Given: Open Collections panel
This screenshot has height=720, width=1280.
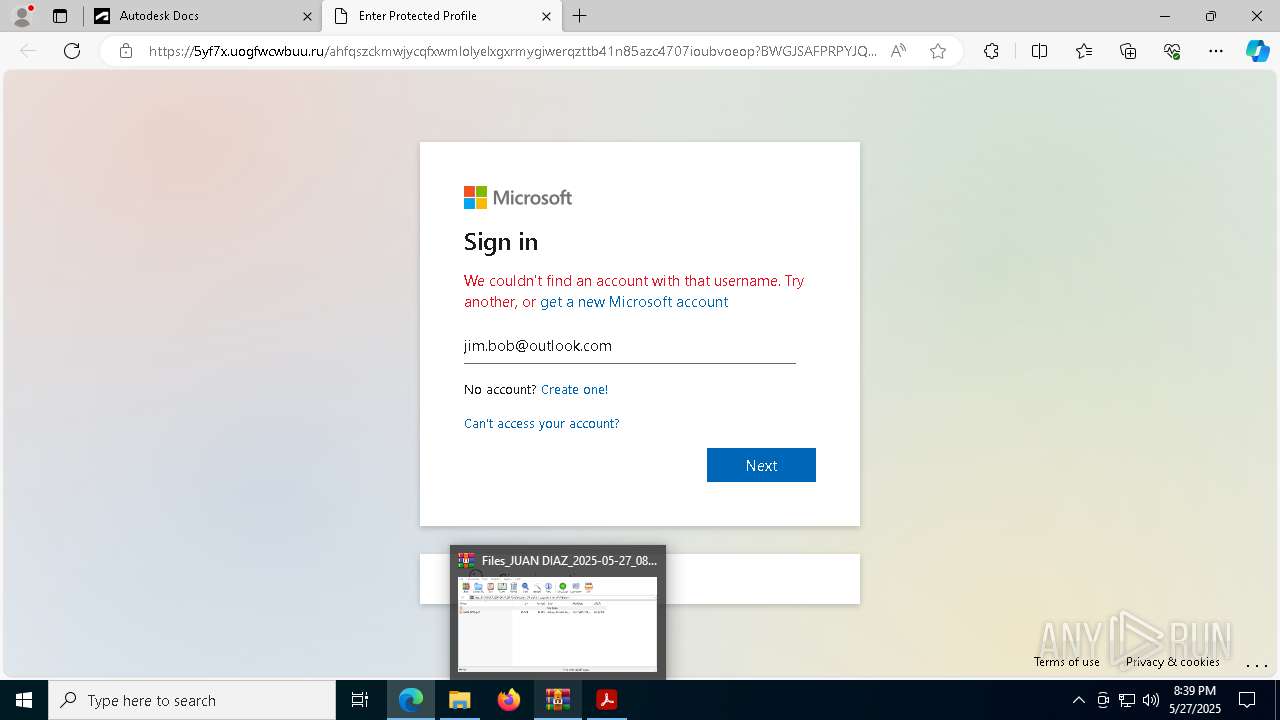Looking at the screenshot, I should (1128, 51).
